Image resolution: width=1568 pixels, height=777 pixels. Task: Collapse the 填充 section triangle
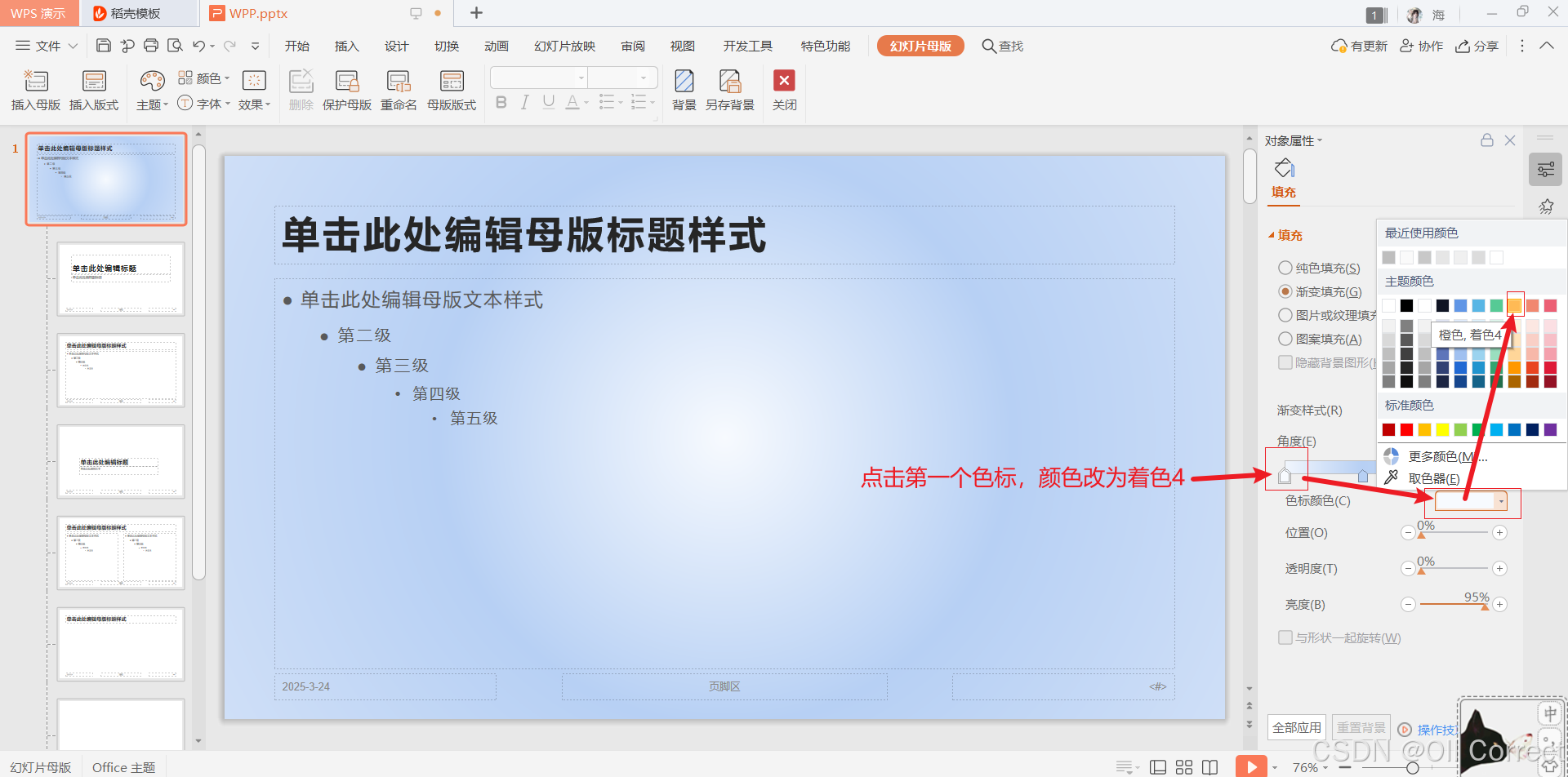pyautogui.click(x=1272, y=235)
